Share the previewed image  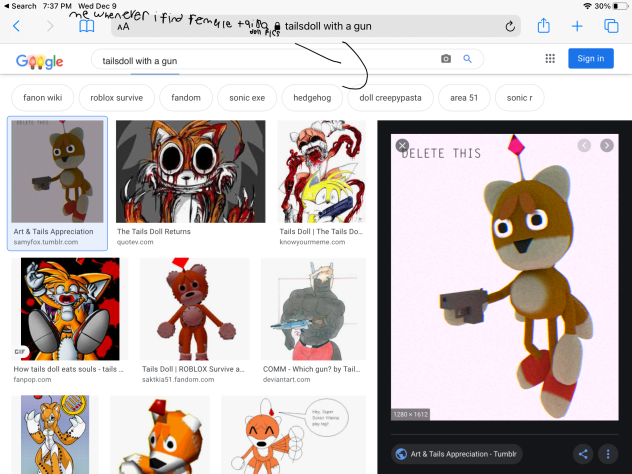582,453
